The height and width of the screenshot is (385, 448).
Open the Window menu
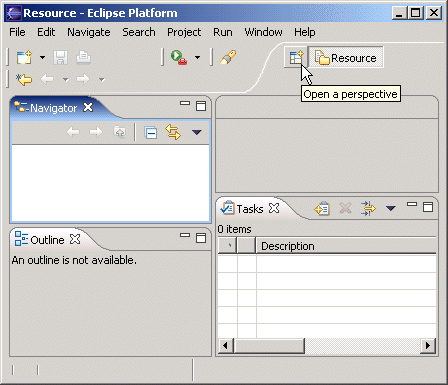263,32
